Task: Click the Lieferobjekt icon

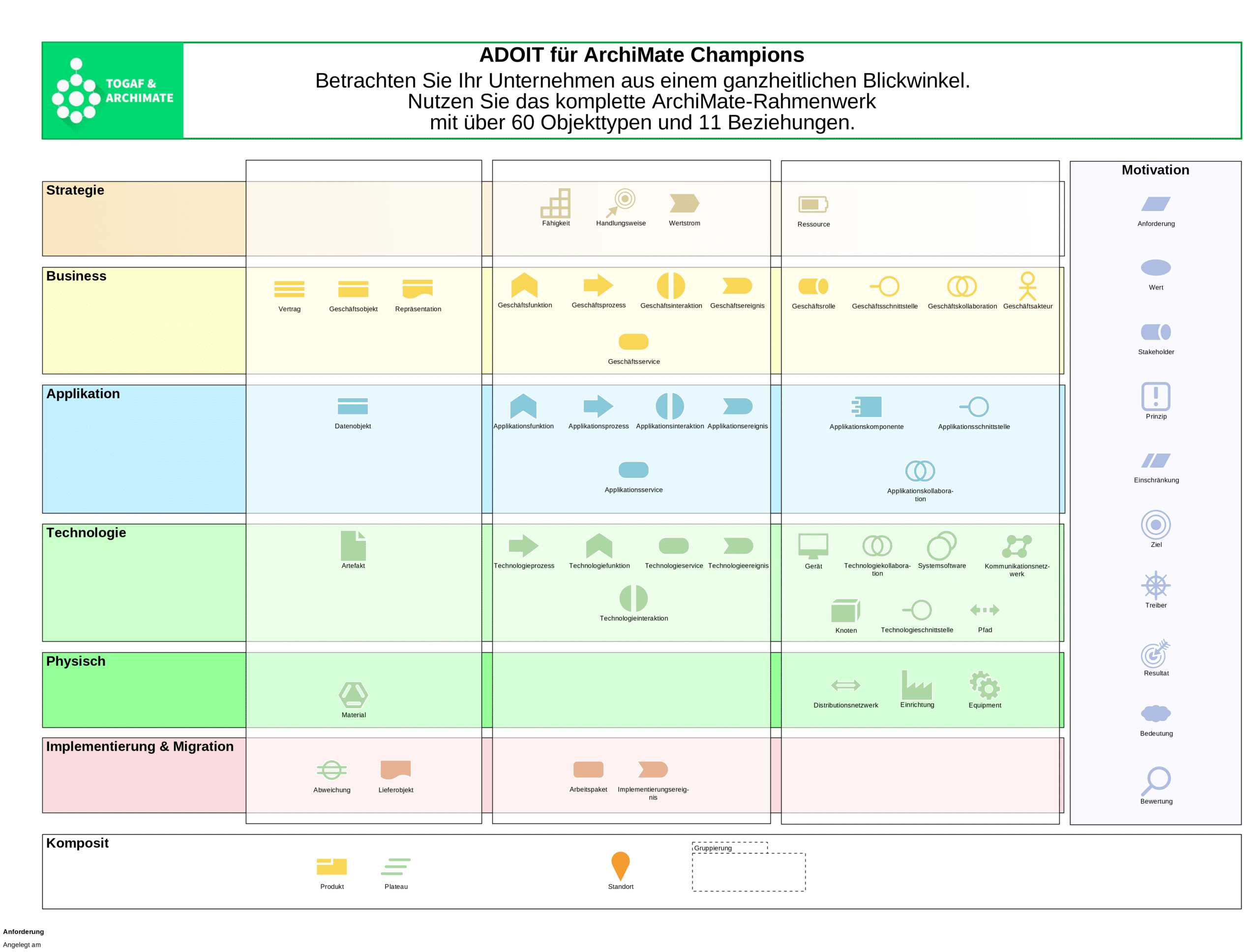Action: point(395,770)
